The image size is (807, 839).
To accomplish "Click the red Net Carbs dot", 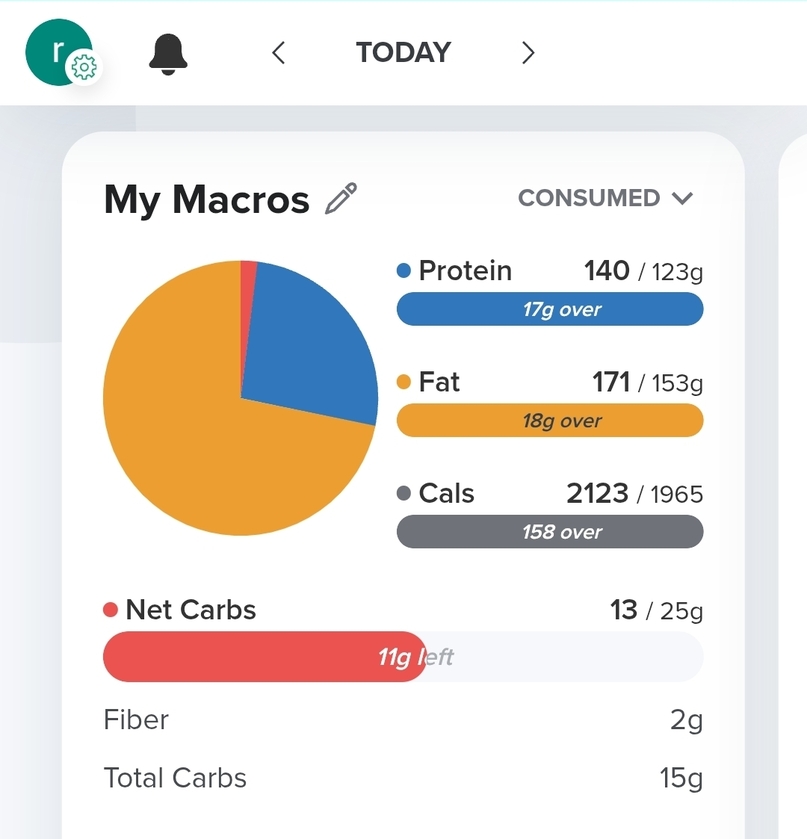I will pos(111,610).
